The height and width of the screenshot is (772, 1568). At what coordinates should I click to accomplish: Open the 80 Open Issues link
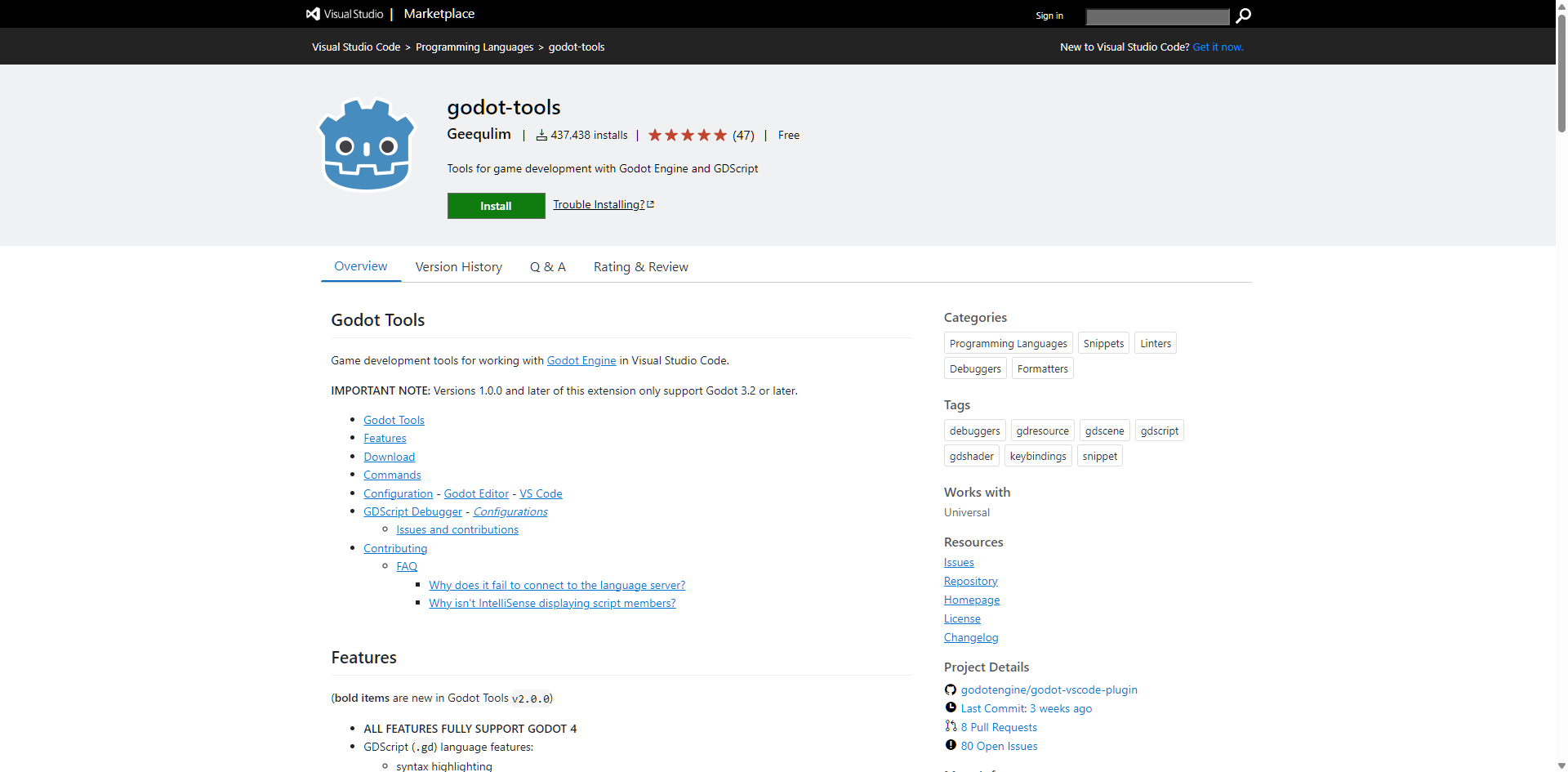[1000, 746]
